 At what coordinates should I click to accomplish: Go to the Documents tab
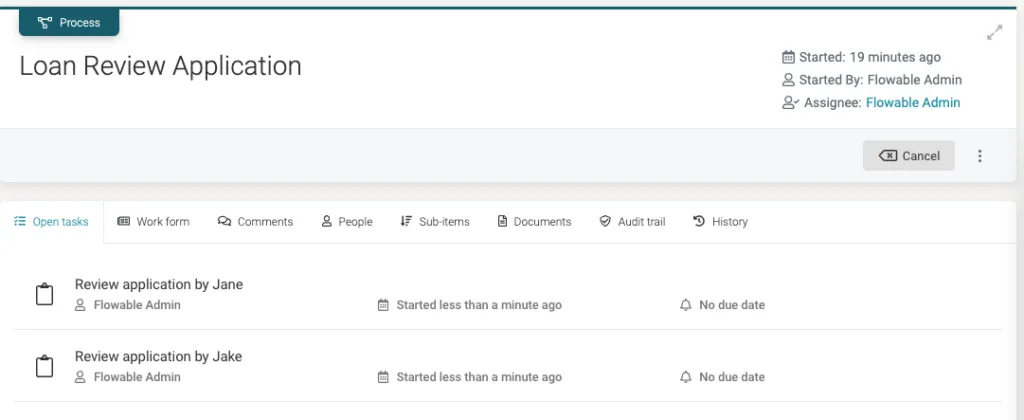coord(534,221)
